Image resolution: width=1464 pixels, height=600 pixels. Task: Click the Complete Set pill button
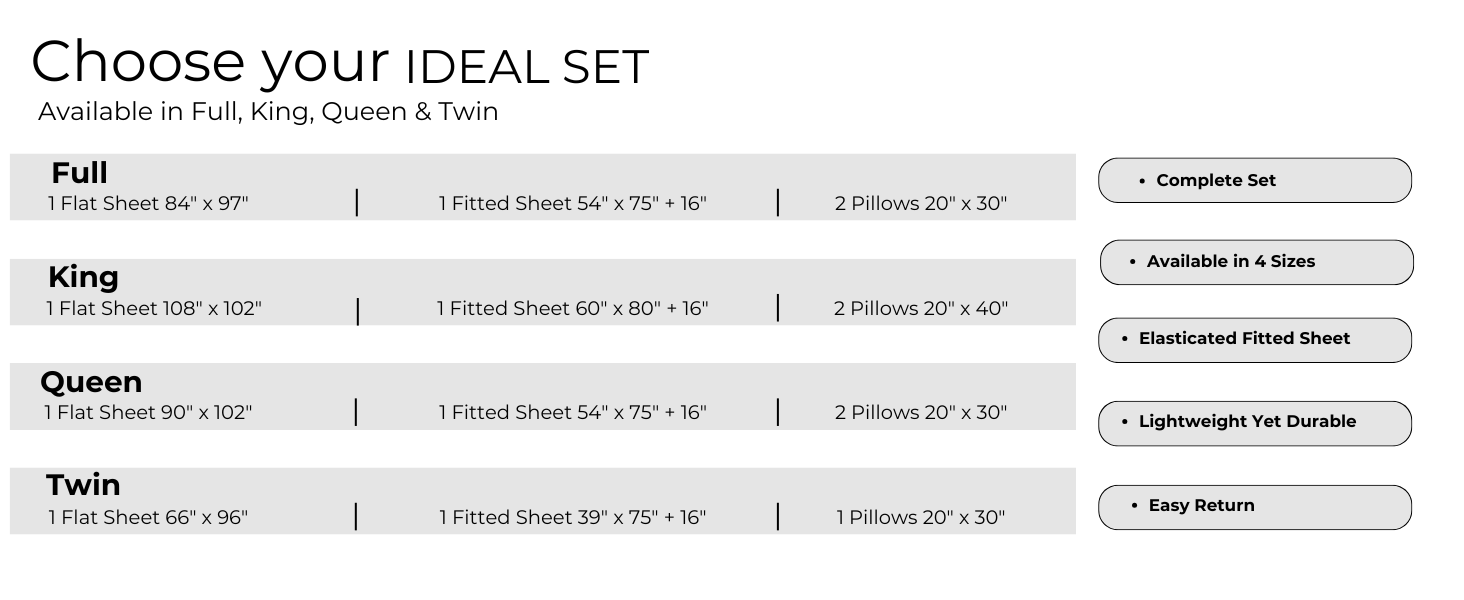point(1254,181)
